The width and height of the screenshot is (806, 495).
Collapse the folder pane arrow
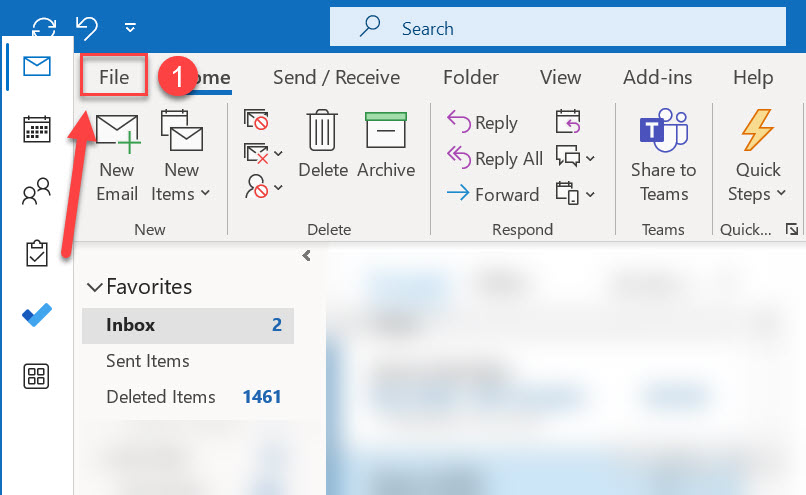point(306,255)
